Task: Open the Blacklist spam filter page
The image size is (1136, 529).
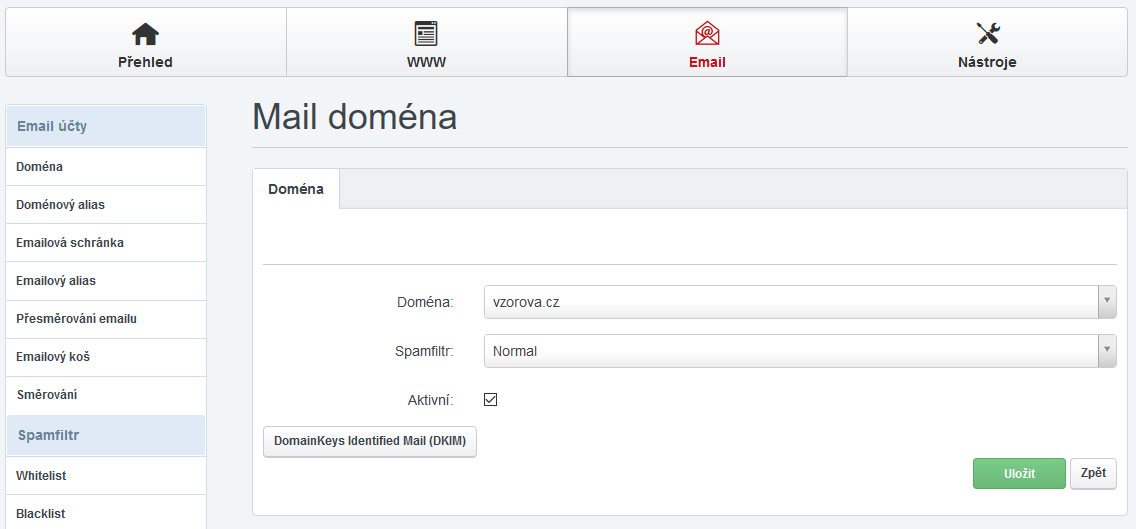Action: (41, 514)
